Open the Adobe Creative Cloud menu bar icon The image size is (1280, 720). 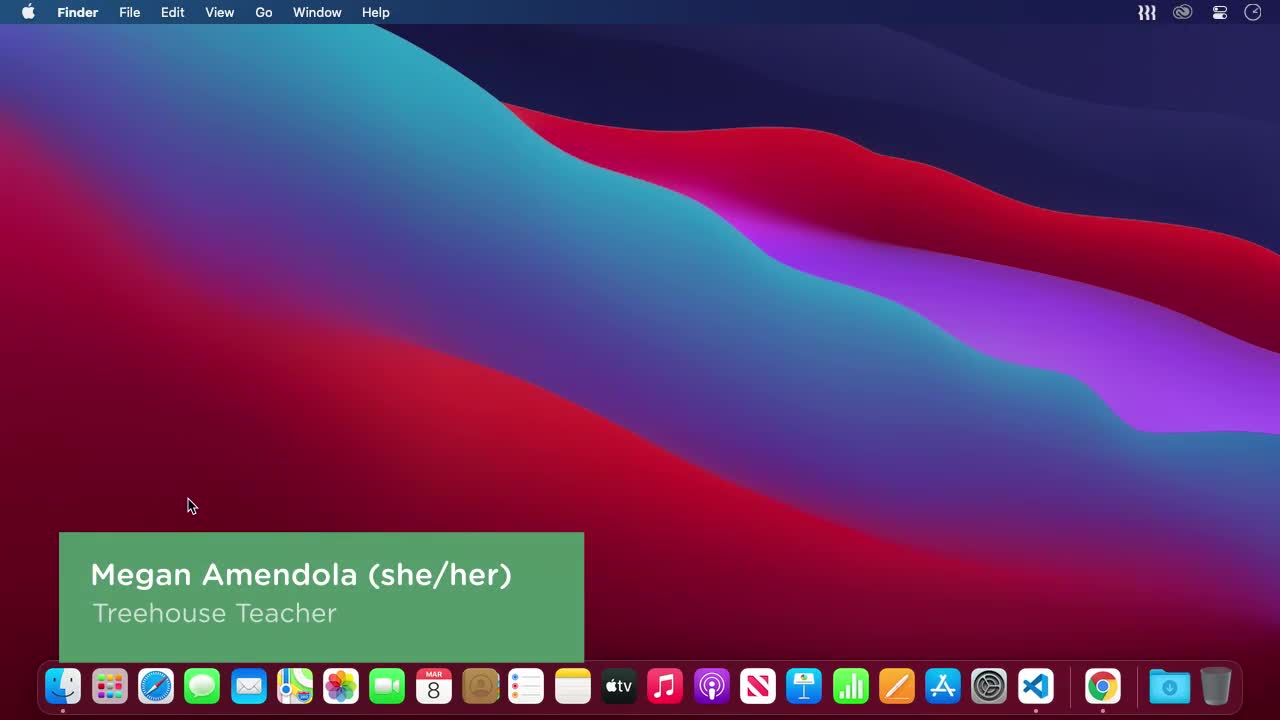pyautogui.click(x=1182, y=12)
